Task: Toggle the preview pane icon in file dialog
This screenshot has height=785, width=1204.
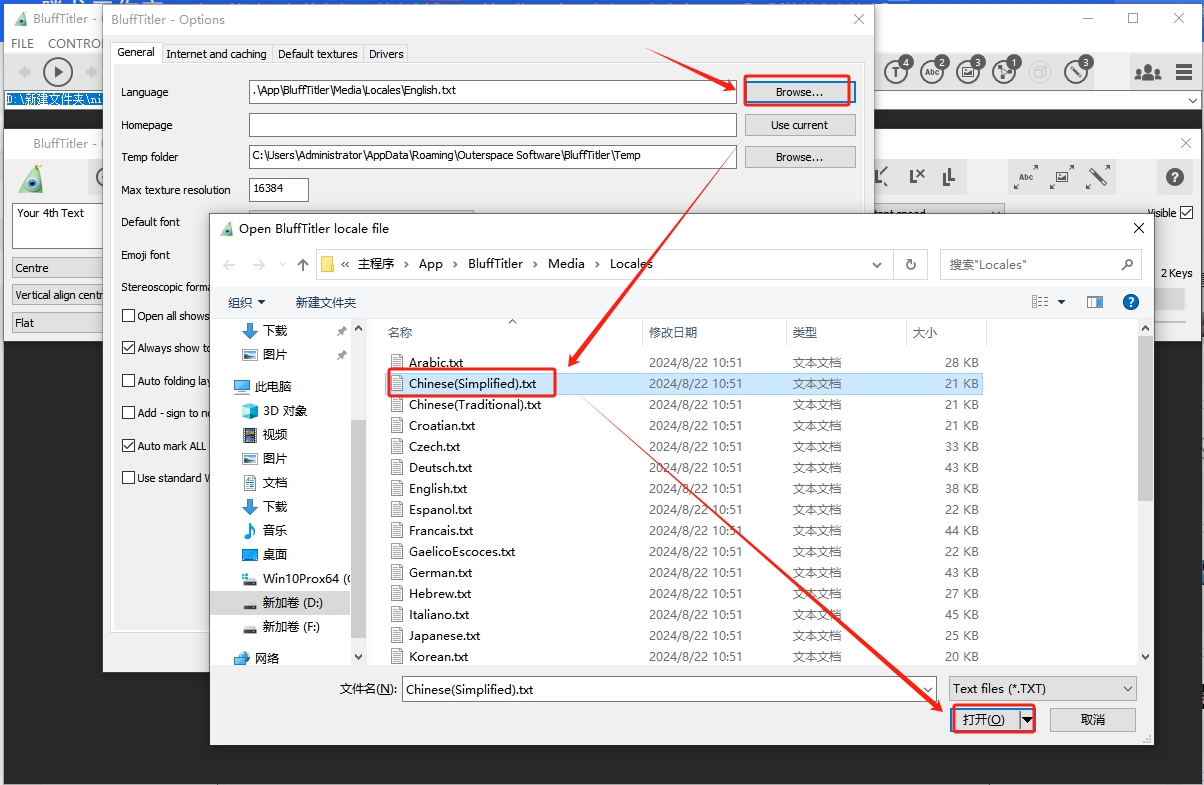Action: [1095, 302]
